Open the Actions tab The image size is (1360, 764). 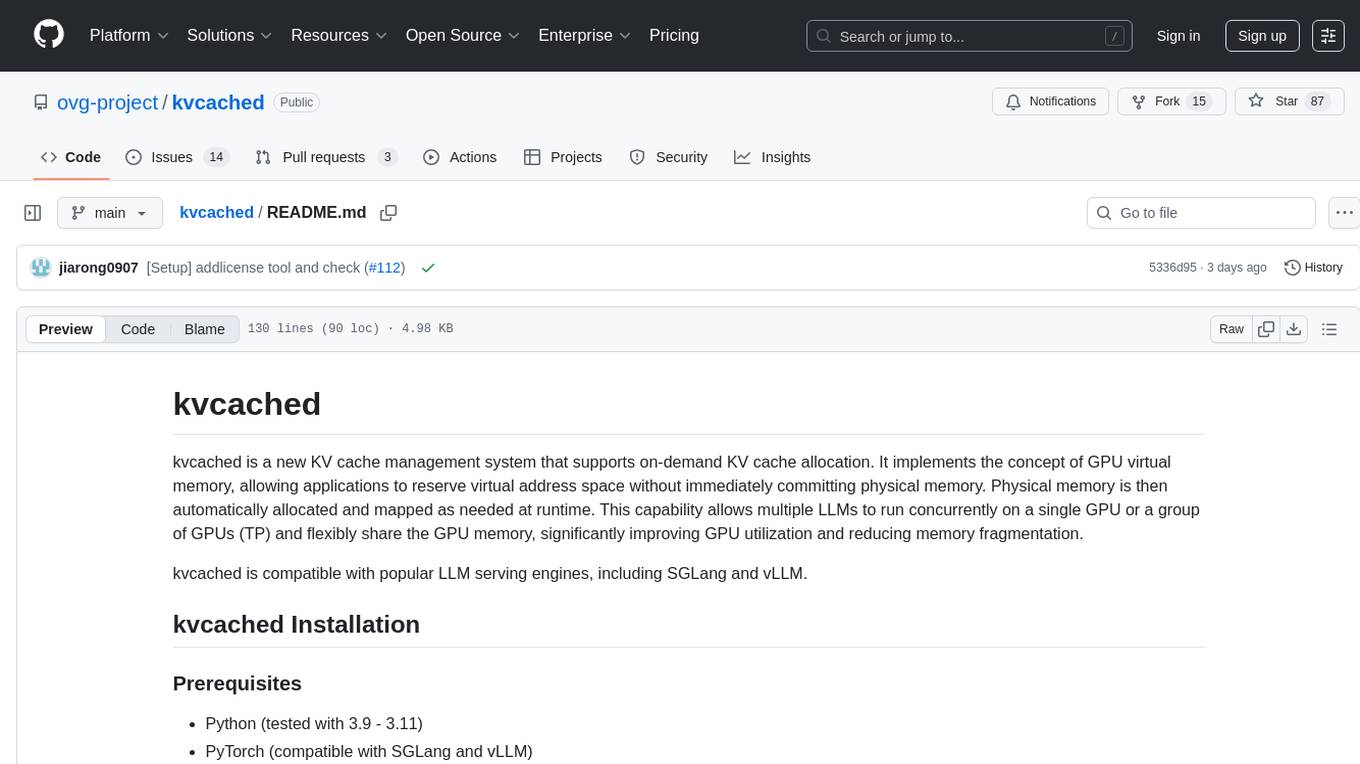pyautogui.click(x=460, y=157)
